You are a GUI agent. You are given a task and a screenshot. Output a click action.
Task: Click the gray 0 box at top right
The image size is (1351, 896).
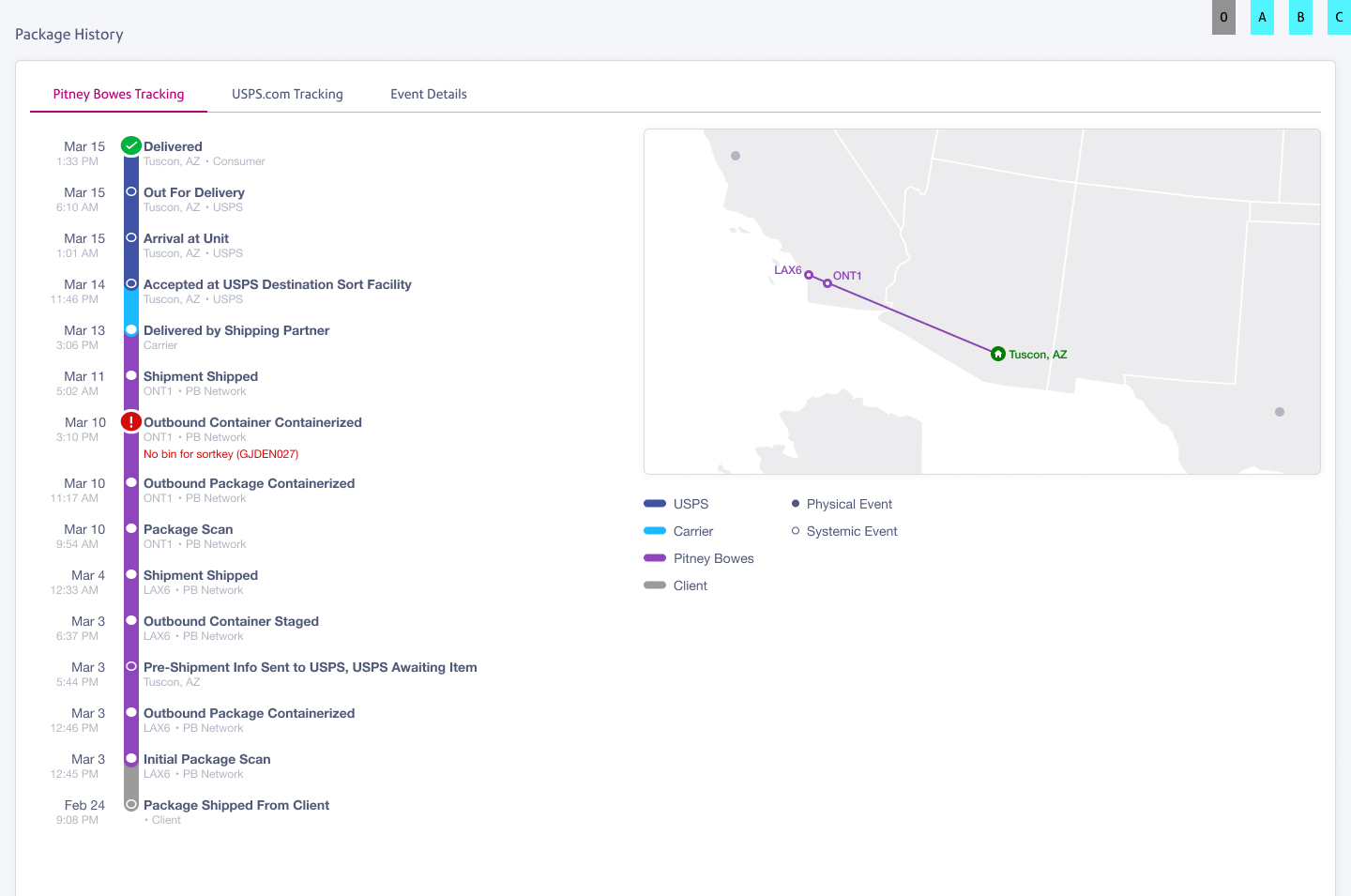1223,17
